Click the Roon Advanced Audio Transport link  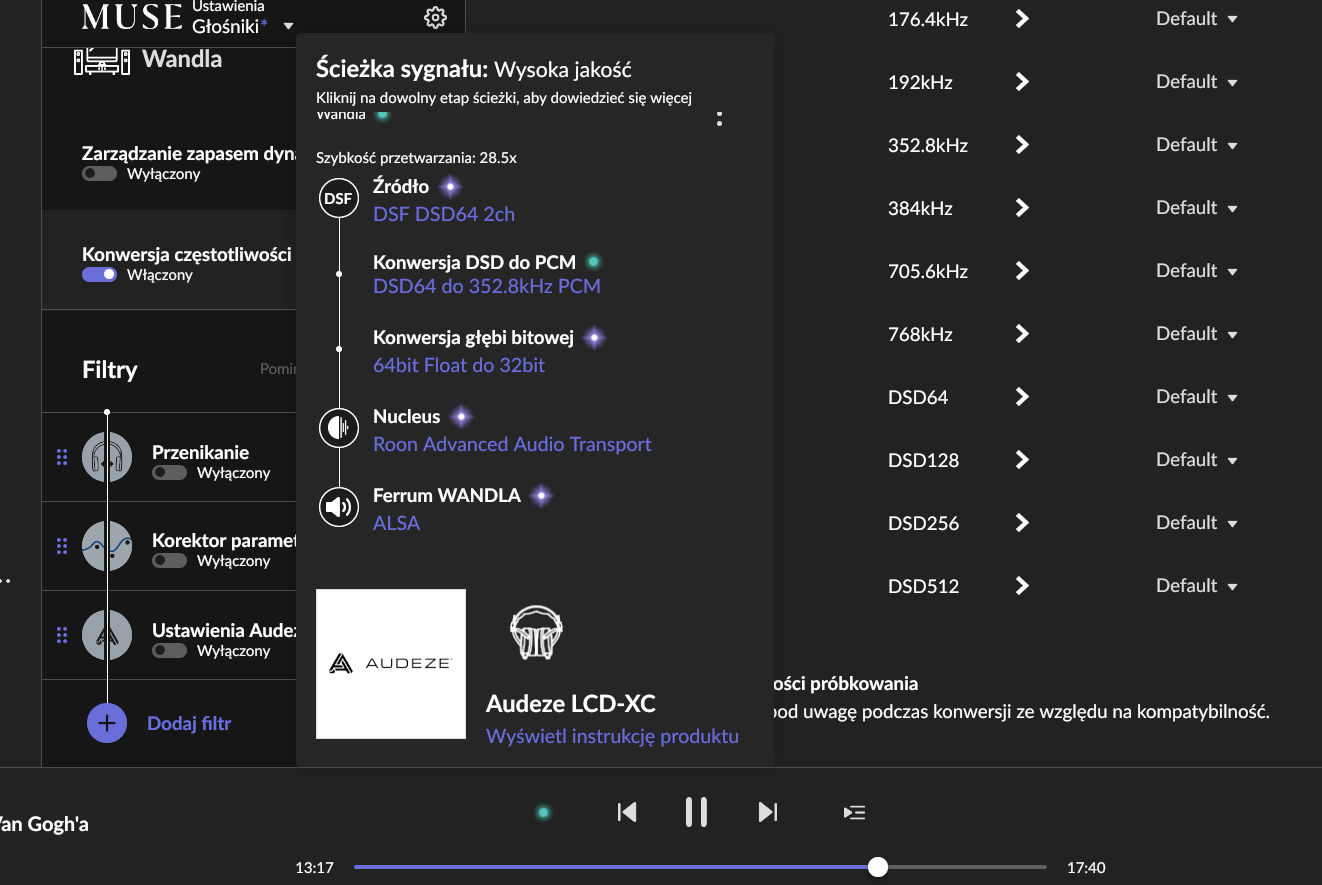tap(512, 444)
